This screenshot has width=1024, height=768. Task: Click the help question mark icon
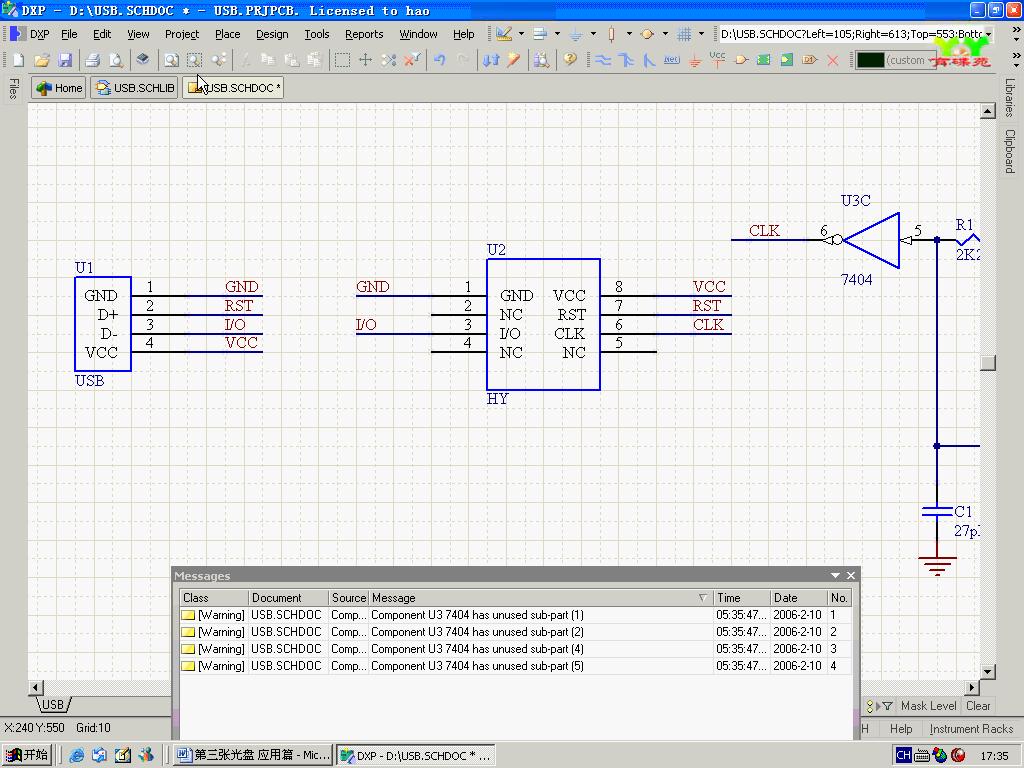click(x=570, y=60)
